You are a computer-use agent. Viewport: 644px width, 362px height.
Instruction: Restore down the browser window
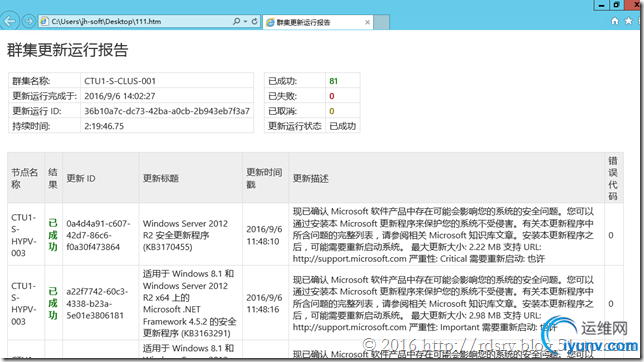616,5
